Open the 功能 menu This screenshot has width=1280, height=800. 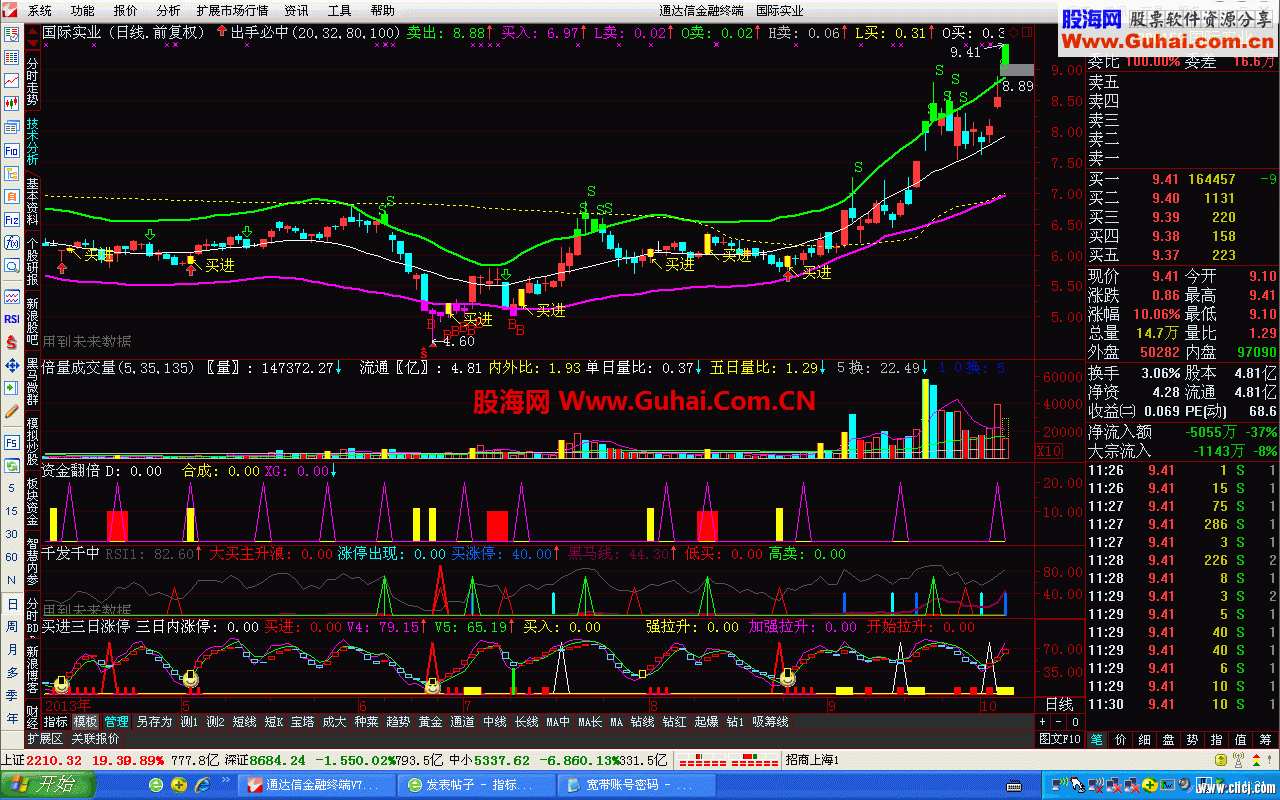83,11
